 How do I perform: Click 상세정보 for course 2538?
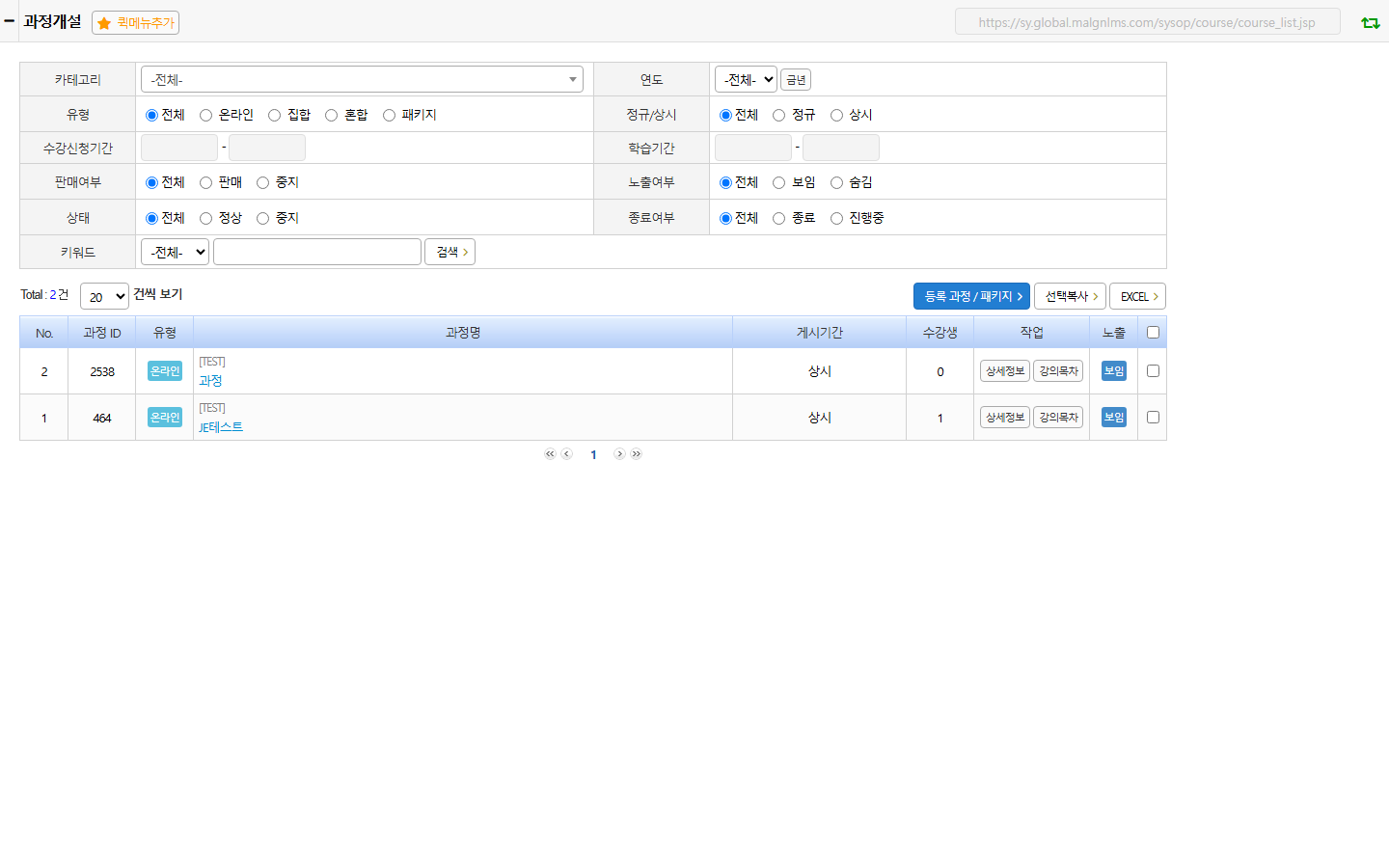1005,371
